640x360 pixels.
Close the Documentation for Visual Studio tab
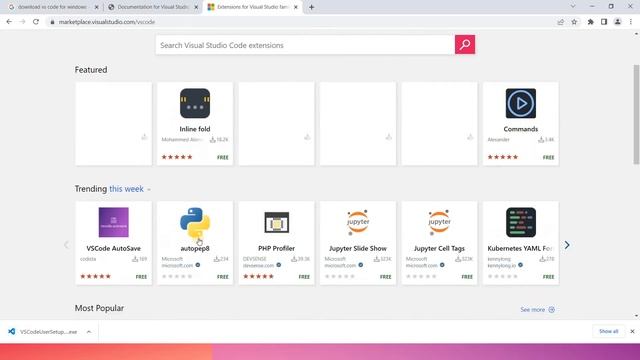click(x=196, y=7)
